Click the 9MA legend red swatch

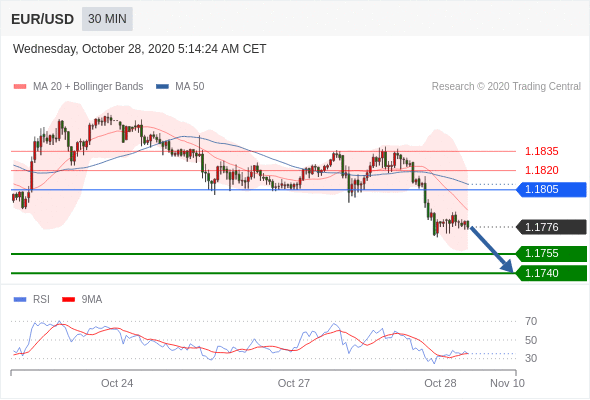pyautogui.click(x=68, y=300)
